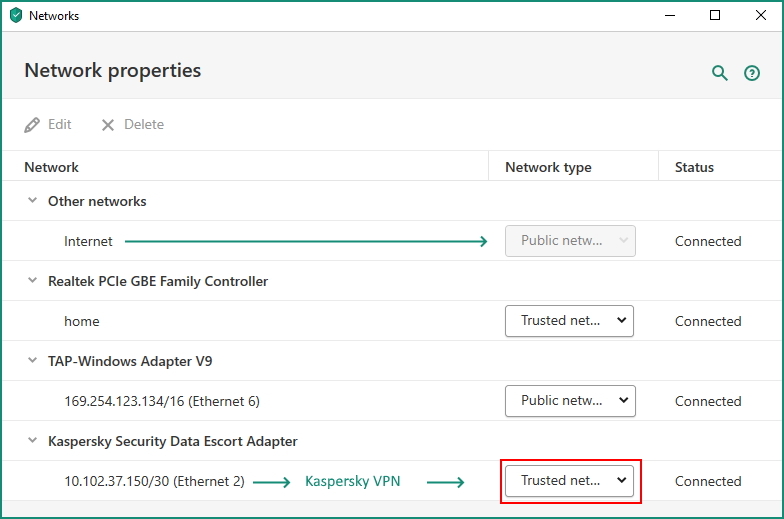This screenshot has width=784, height=519.
Task: Click the Edit pencil icon
Action: click(33, 125)
